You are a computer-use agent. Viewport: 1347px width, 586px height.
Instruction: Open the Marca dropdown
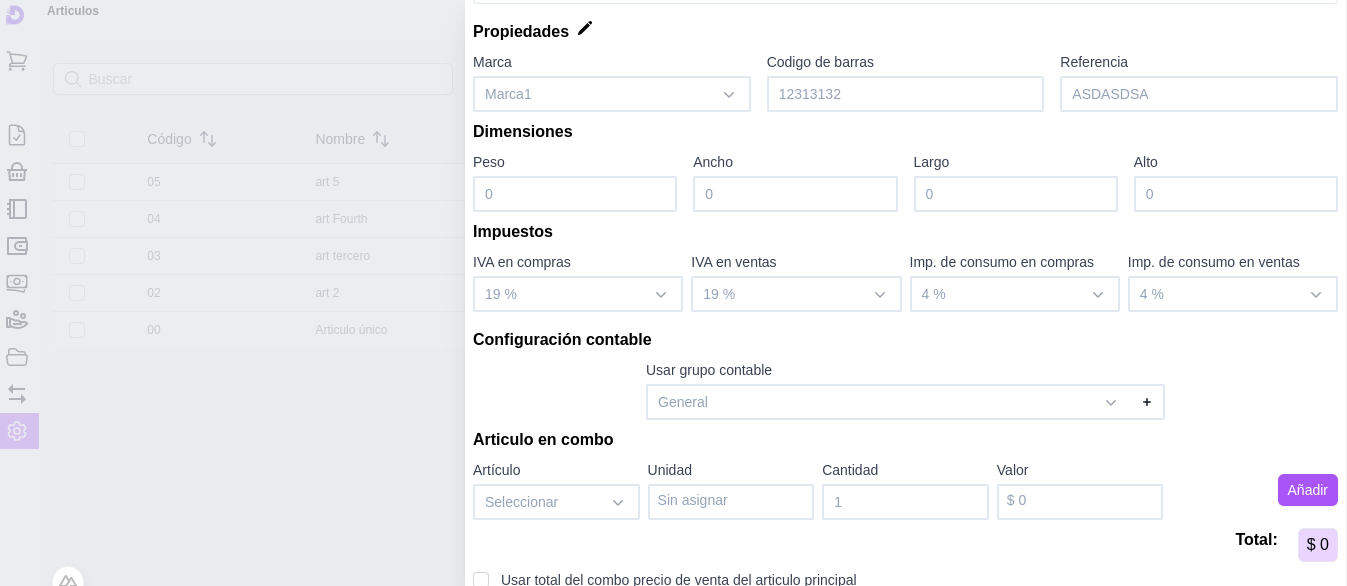(611, 94)
